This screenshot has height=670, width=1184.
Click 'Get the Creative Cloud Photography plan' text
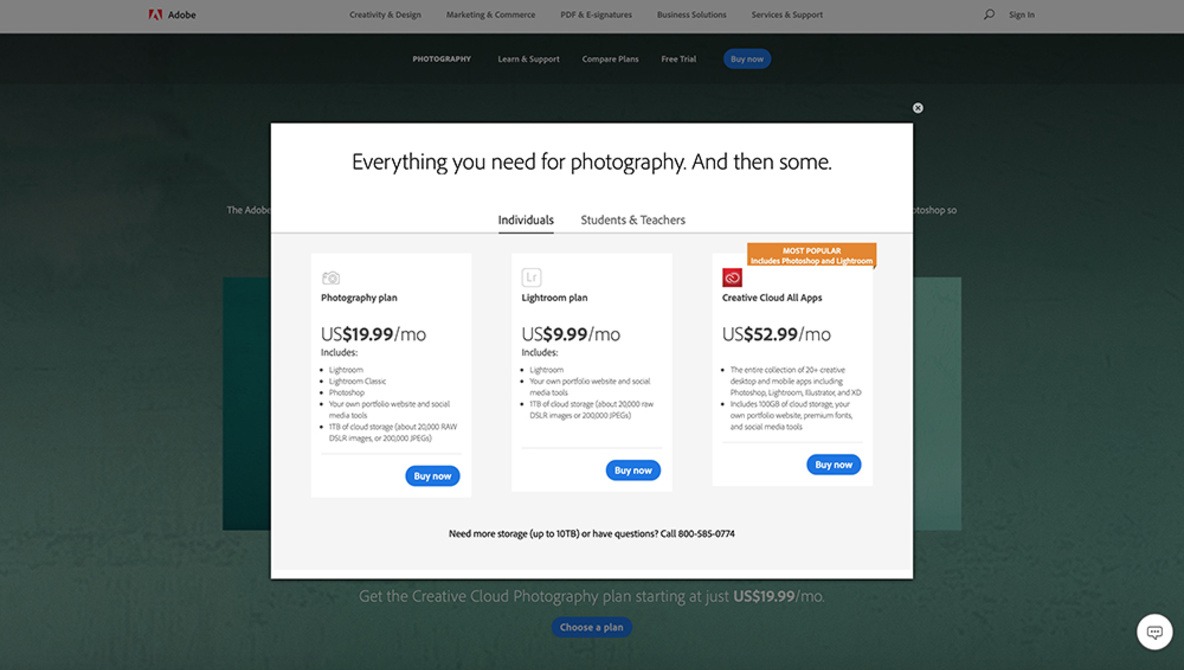(591, 596)
